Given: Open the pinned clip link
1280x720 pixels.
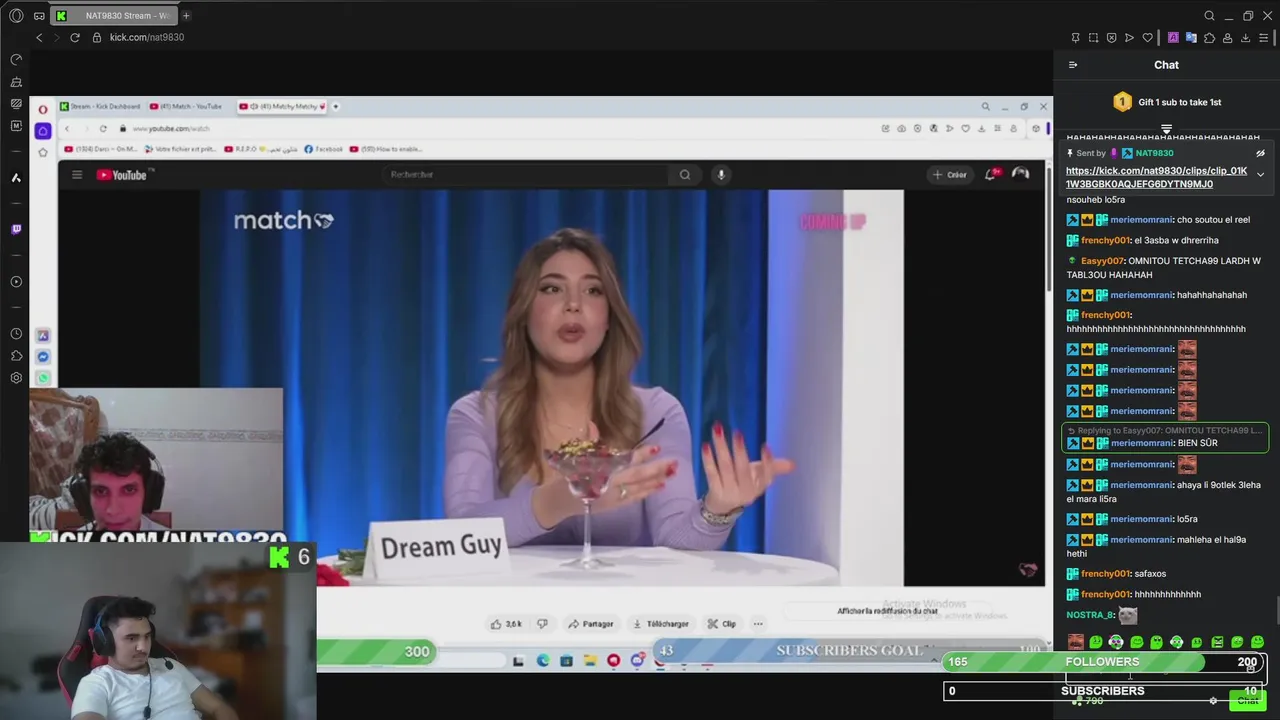Looking at the screenshot, I should 1156,177.
